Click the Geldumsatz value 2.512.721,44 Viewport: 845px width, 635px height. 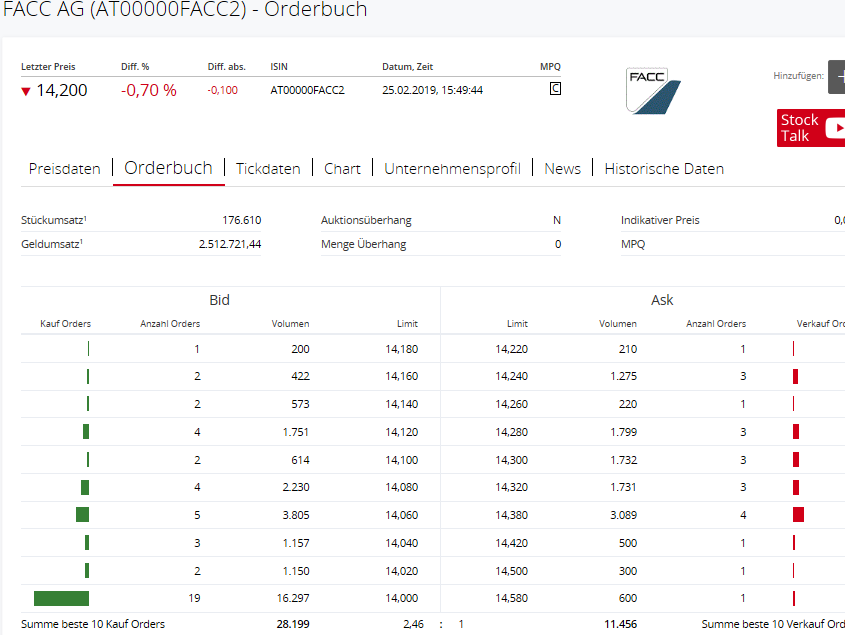pos(229,244)
